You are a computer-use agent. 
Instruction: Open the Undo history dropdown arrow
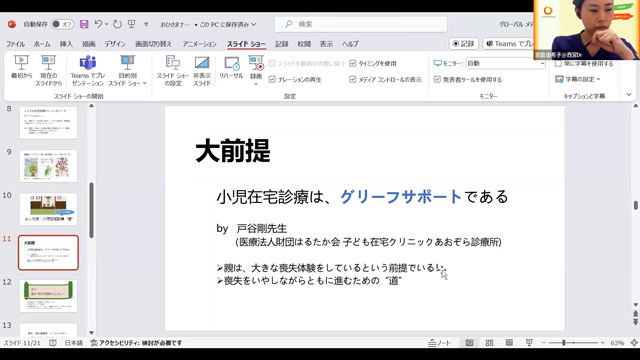pyautogui.click(x=107, y=24)
